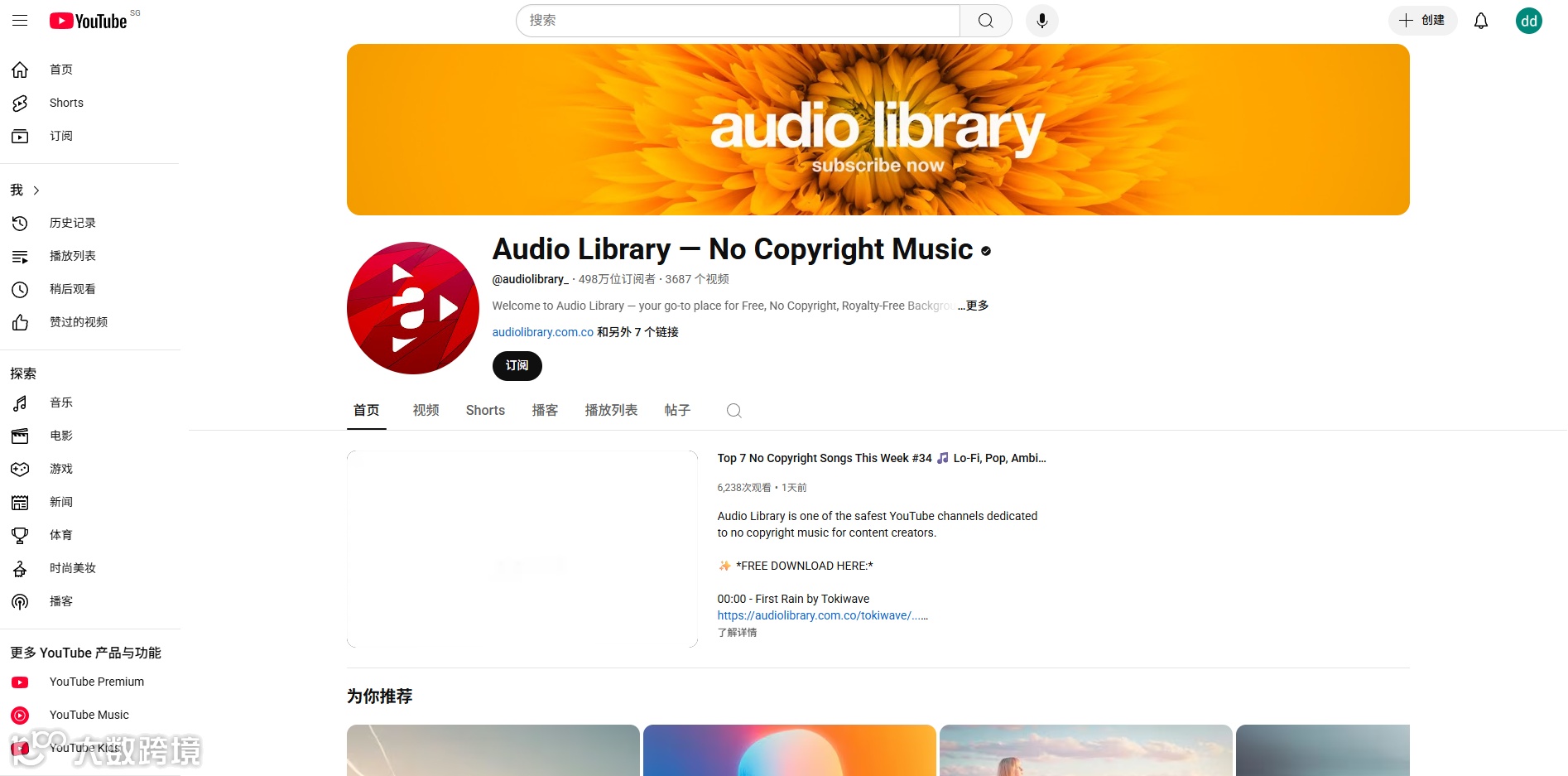Play the featured video thumbnail
The image size is (1568, 776).
pos(522,549)
